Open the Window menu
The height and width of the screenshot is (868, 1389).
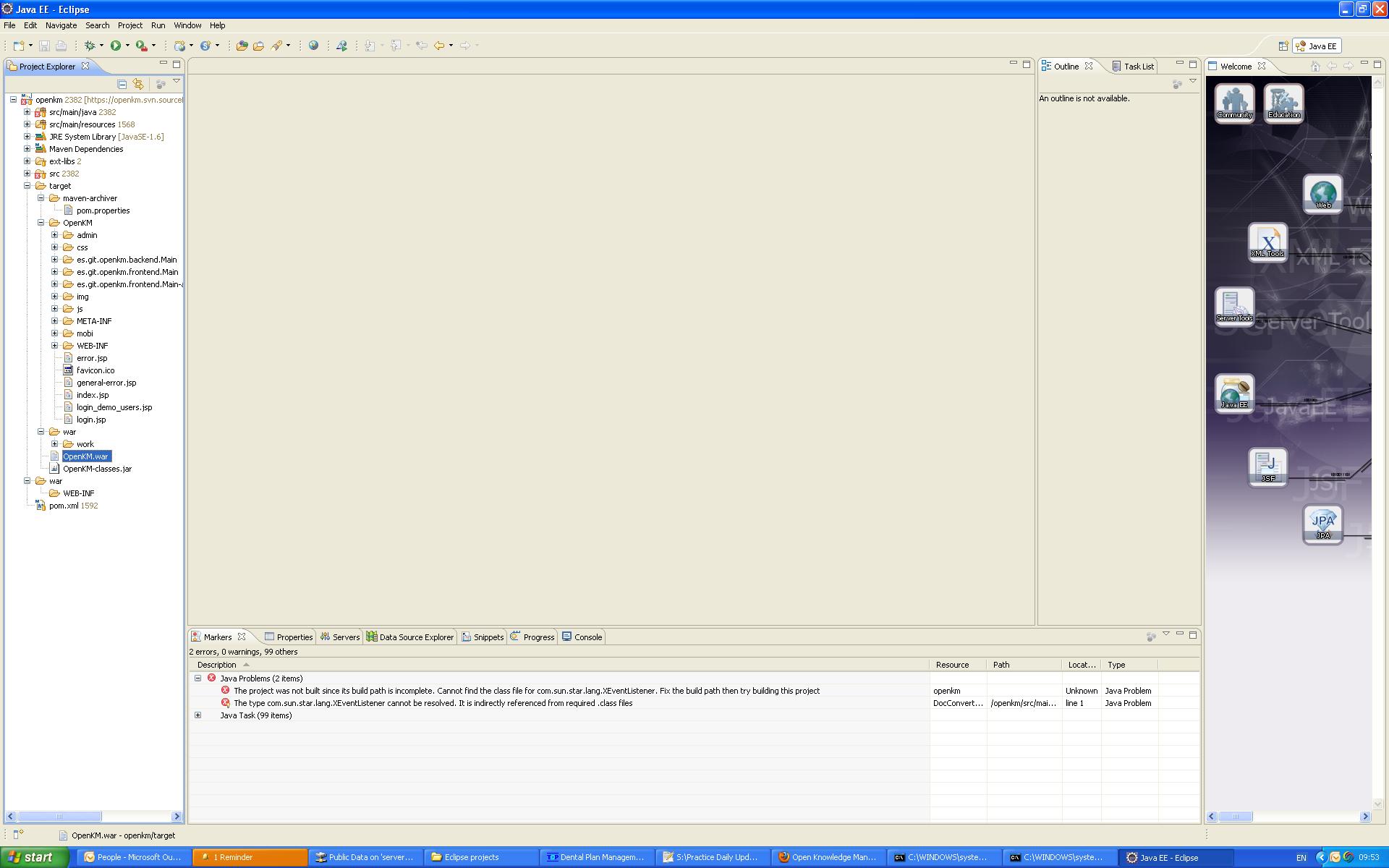point(187,25)
